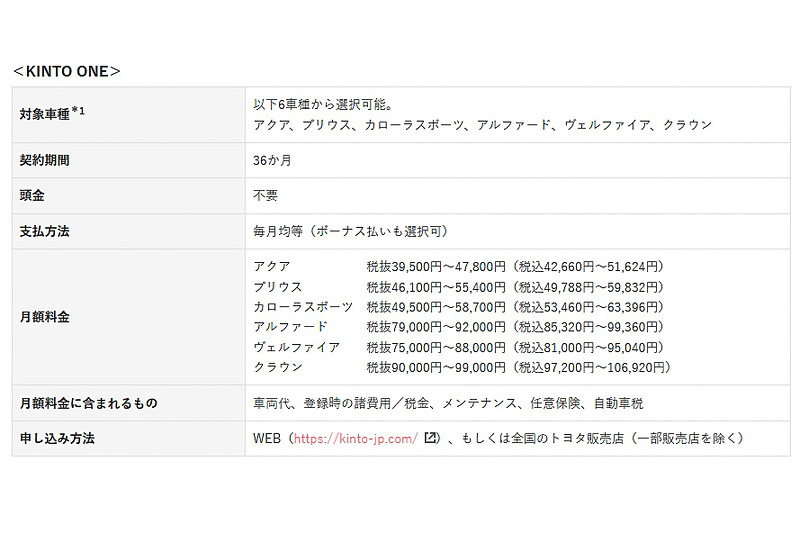This screenshot has height=534, width=800.
Task: Select アルファード in the monthly fee list
Action: [x=290, y=326]
